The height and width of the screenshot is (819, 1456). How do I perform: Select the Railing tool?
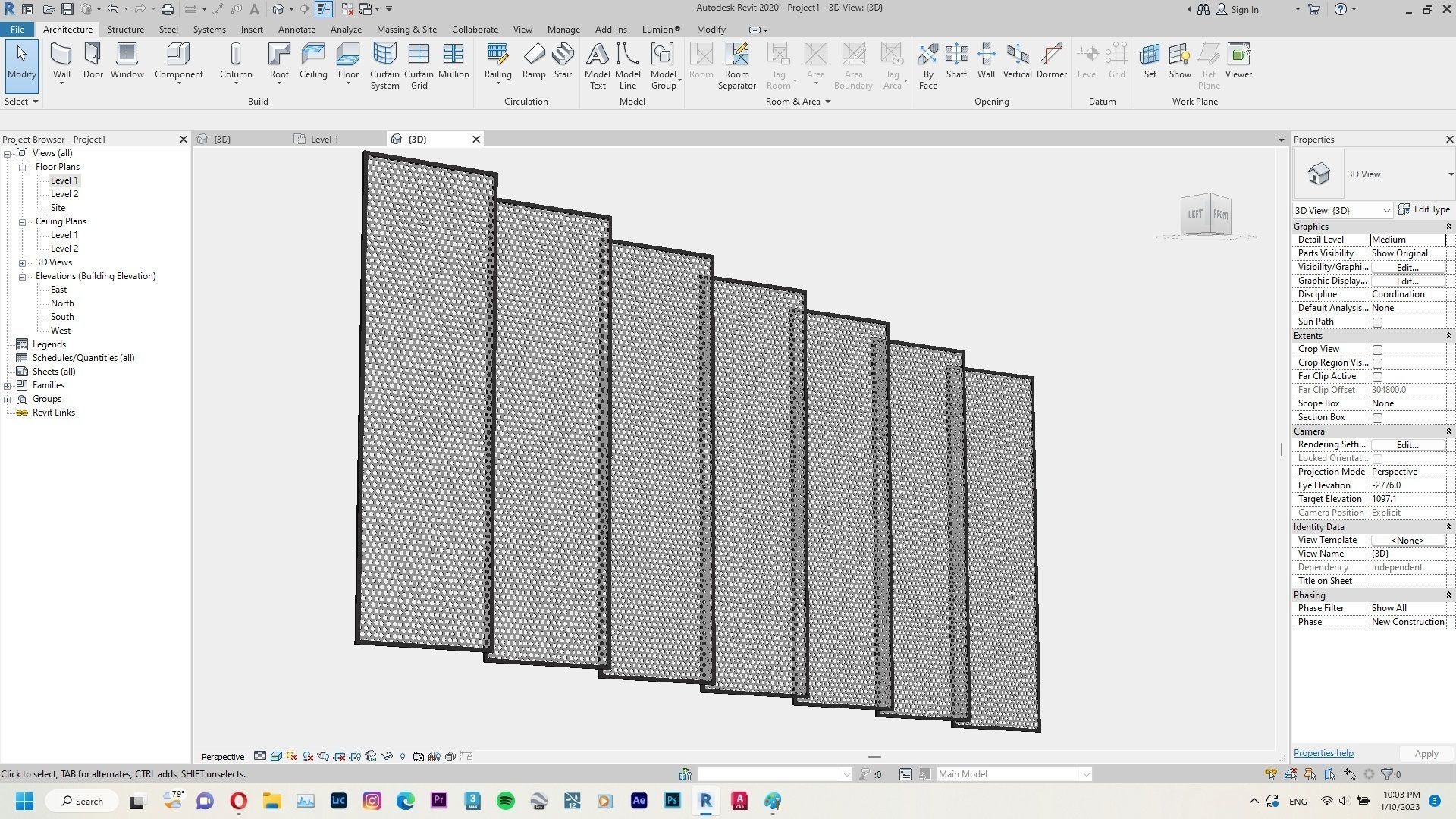(497, 61)
